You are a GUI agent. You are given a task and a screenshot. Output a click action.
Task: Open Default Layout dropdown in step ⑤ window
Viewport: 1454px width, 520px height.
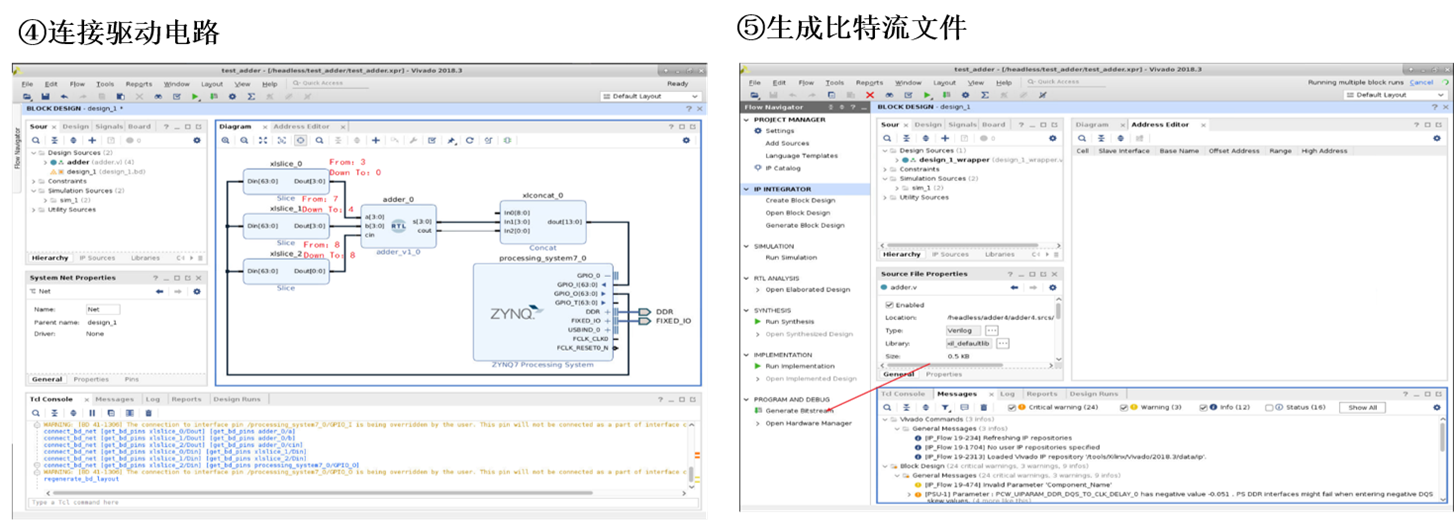(1395, 95)
